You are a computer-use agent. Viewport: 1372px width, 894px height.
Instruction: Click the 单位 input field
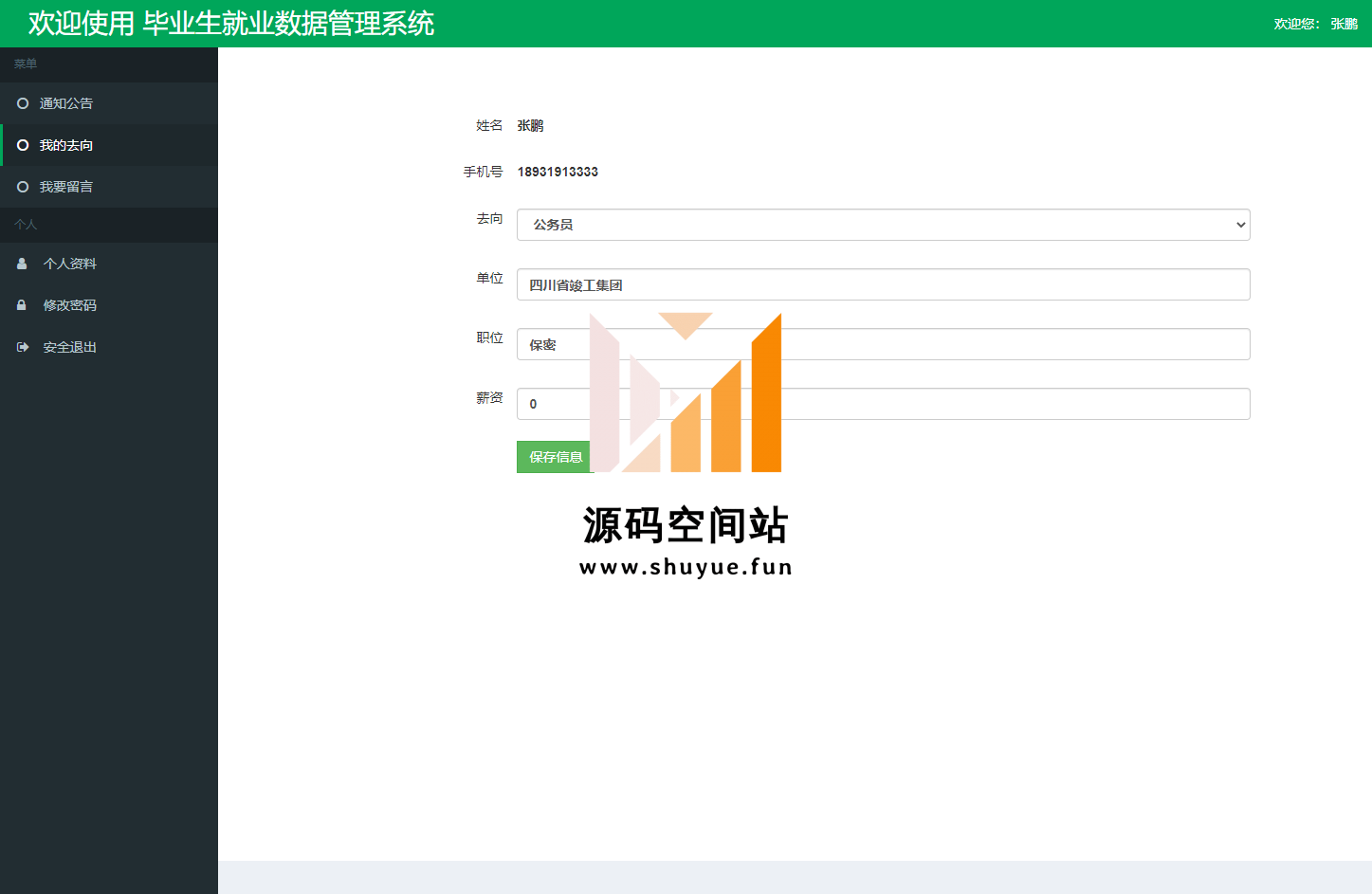pos(883,284)
